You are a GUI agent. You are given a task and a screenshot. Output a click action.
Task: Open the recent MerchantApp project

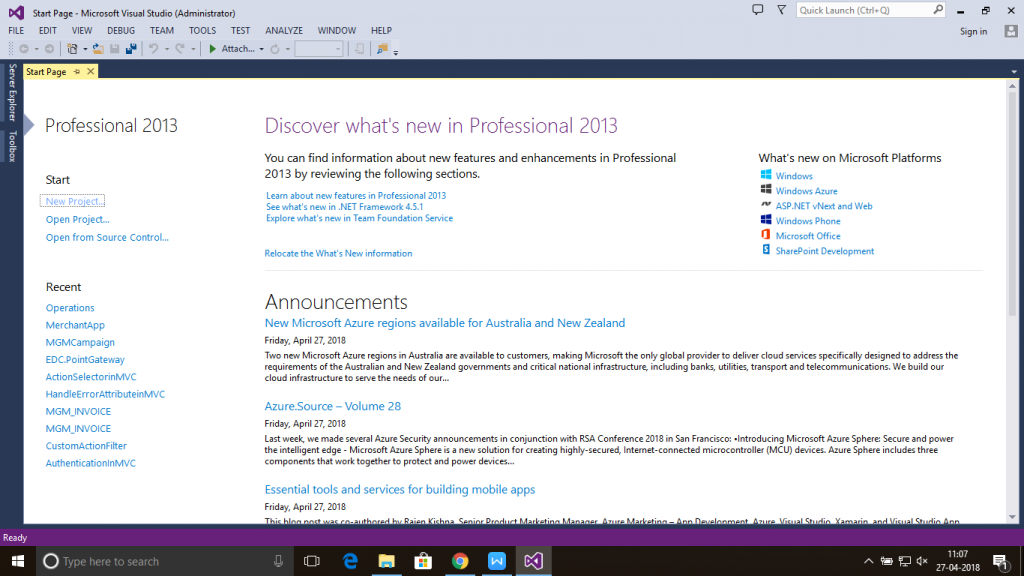pos(75,325)
